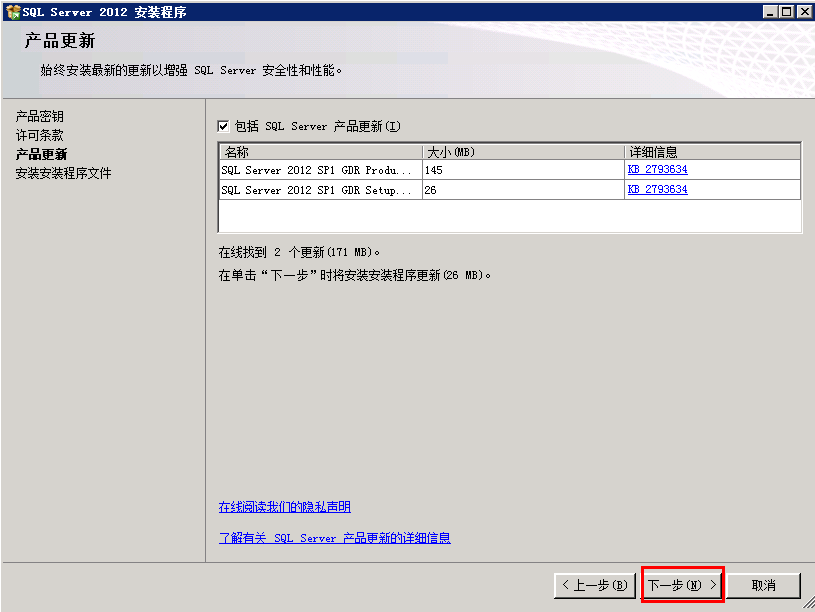The height and width of the screenshot is (612, 815).
Task: Click the SQL Server setup title bar icon
Action: (12, 11)
